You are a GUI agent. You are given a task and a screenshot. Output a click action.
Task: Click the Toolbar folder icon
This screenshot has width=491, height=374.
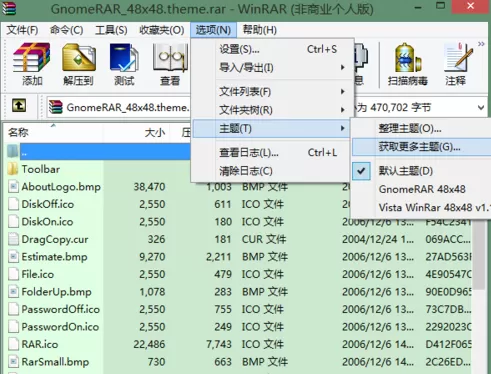tap(13, 169)
